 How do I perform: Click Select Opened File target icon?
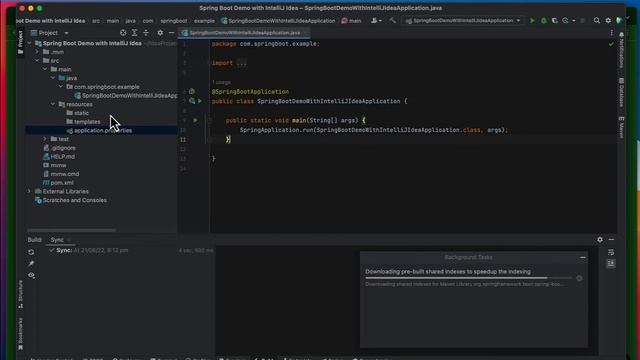(123, 33)
